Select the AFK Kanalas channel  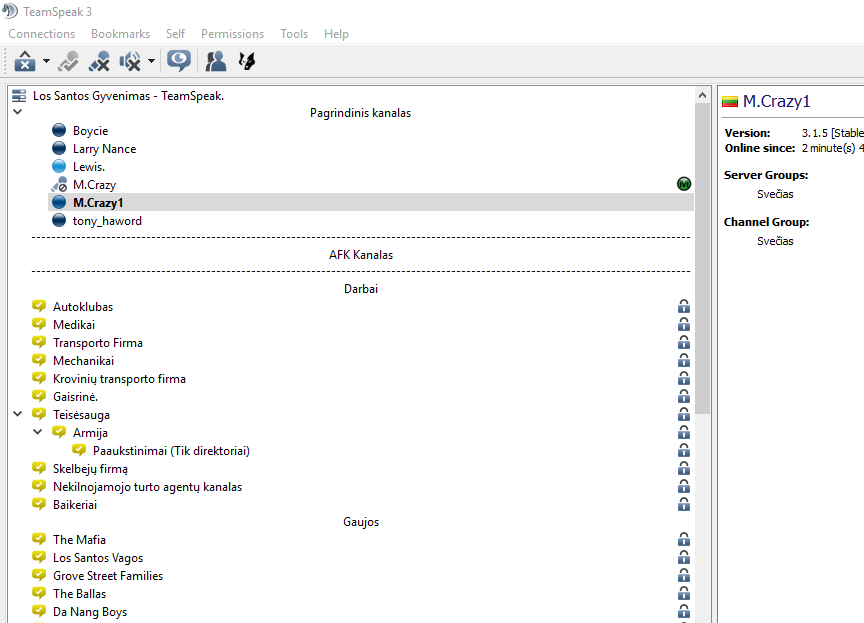tap(361, 255)
